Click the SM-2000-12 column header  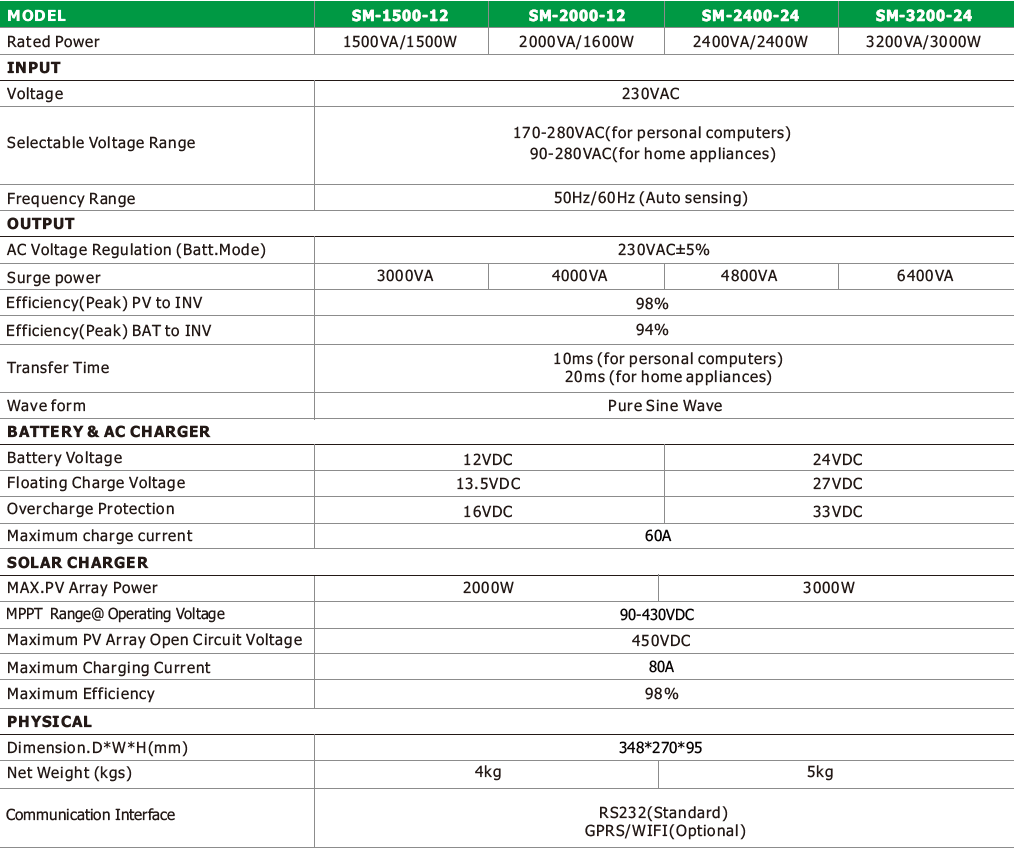[576, 15]
